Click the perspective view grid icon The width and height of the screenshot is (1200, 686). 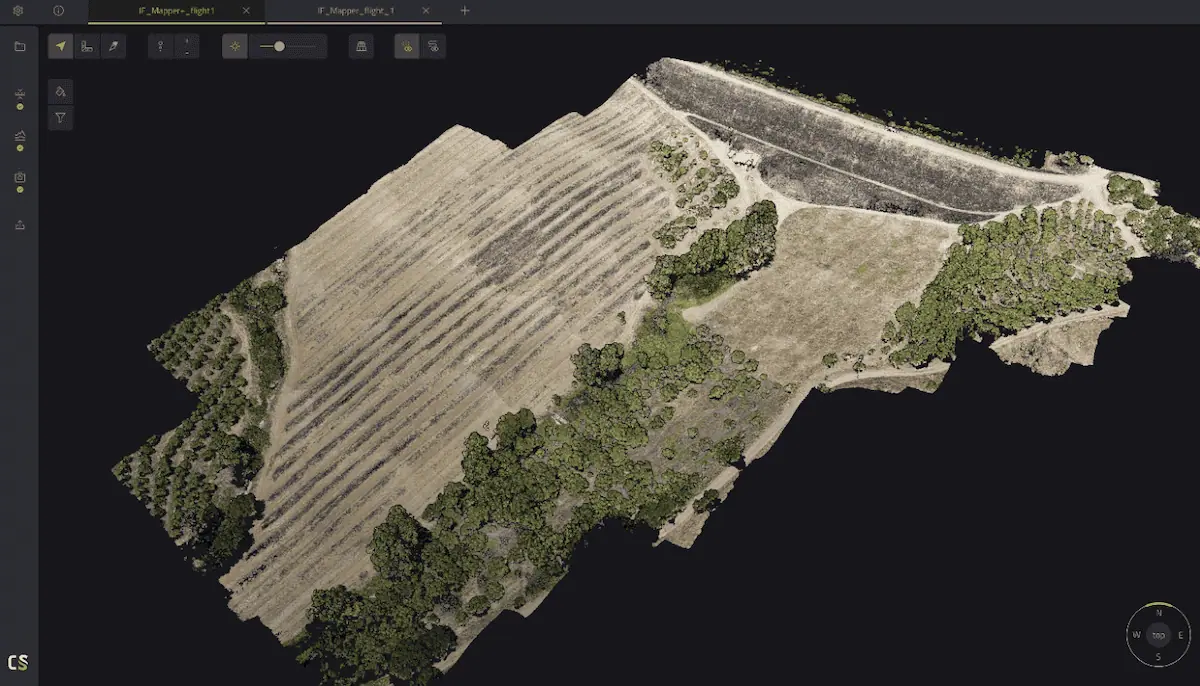click(x=361, y=47)
